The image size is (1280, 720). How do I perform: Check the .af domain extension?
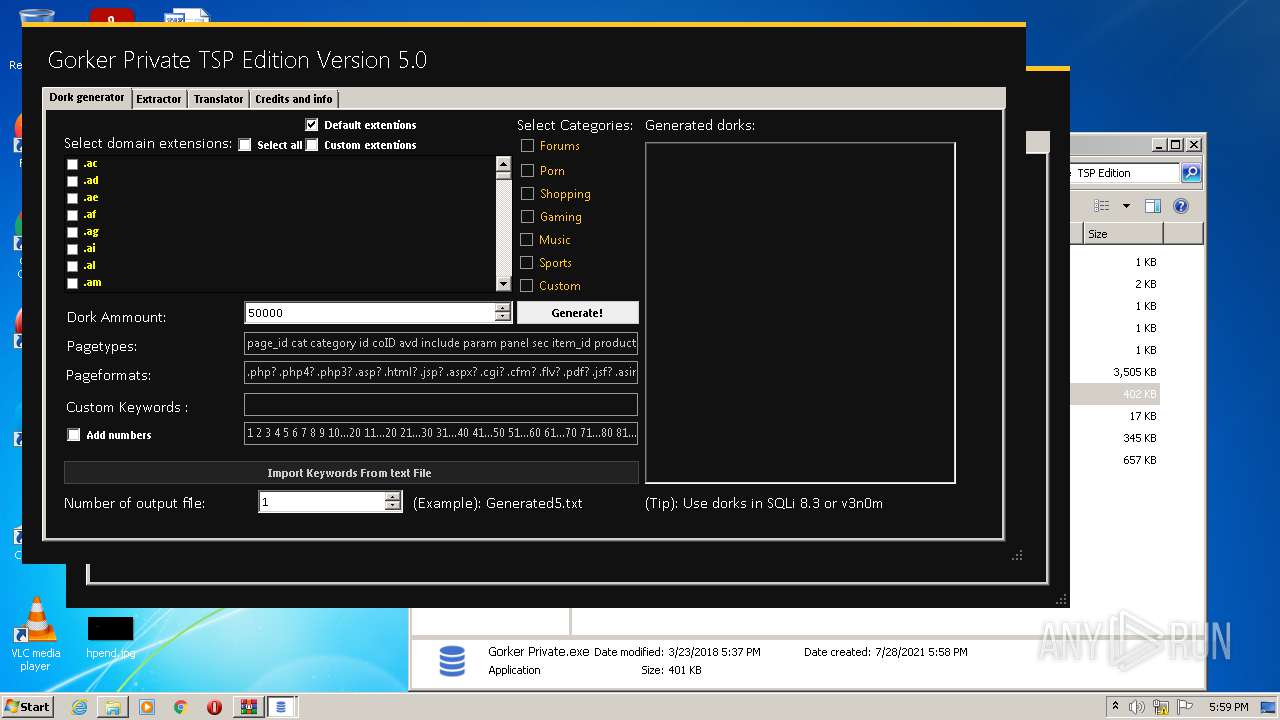(72, 215)
